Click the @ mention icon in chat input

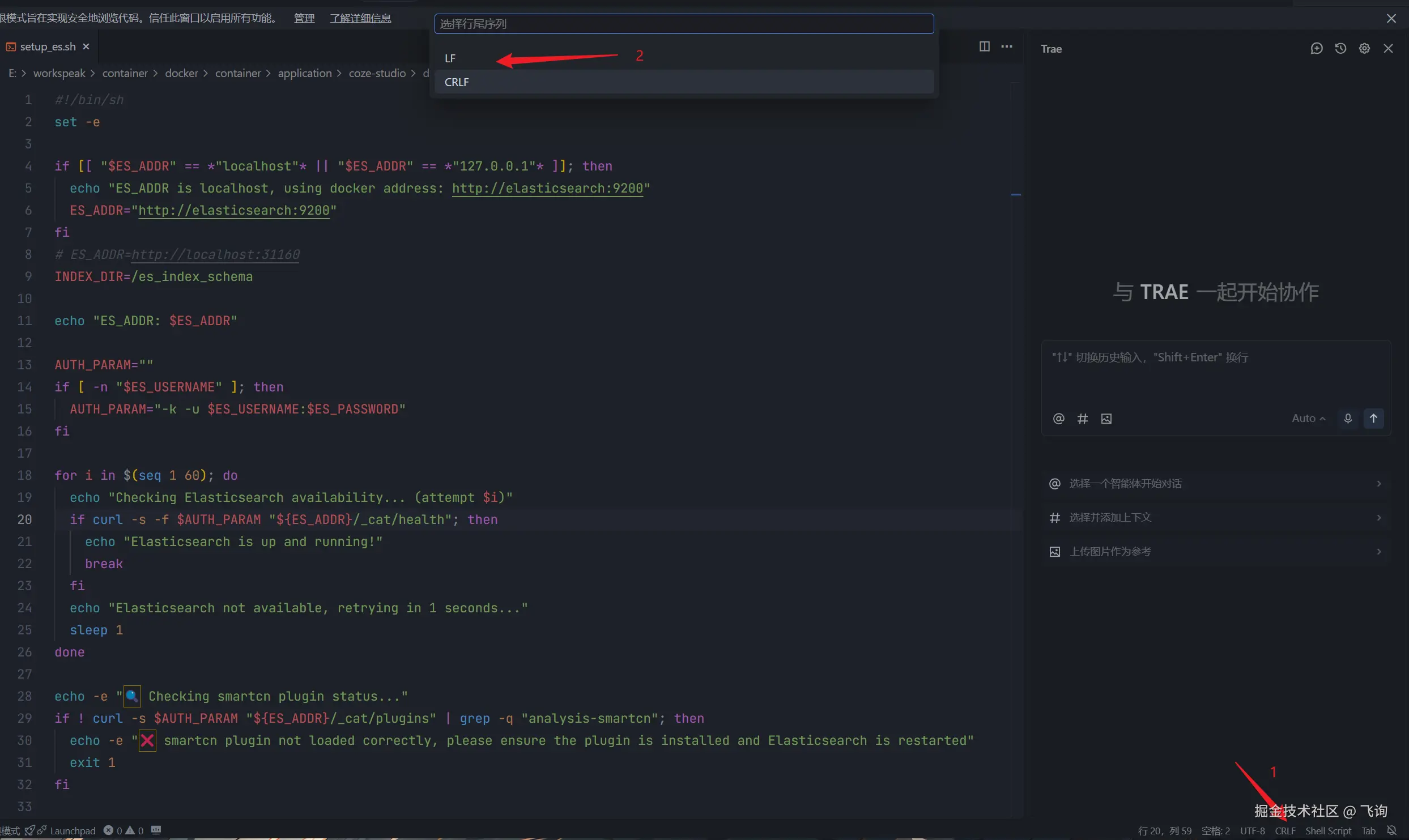tap(1058, 419)
